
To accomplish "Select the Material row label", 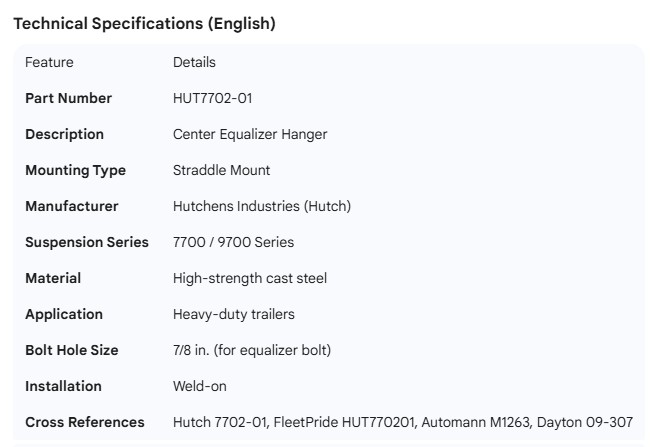I will 53,278.
